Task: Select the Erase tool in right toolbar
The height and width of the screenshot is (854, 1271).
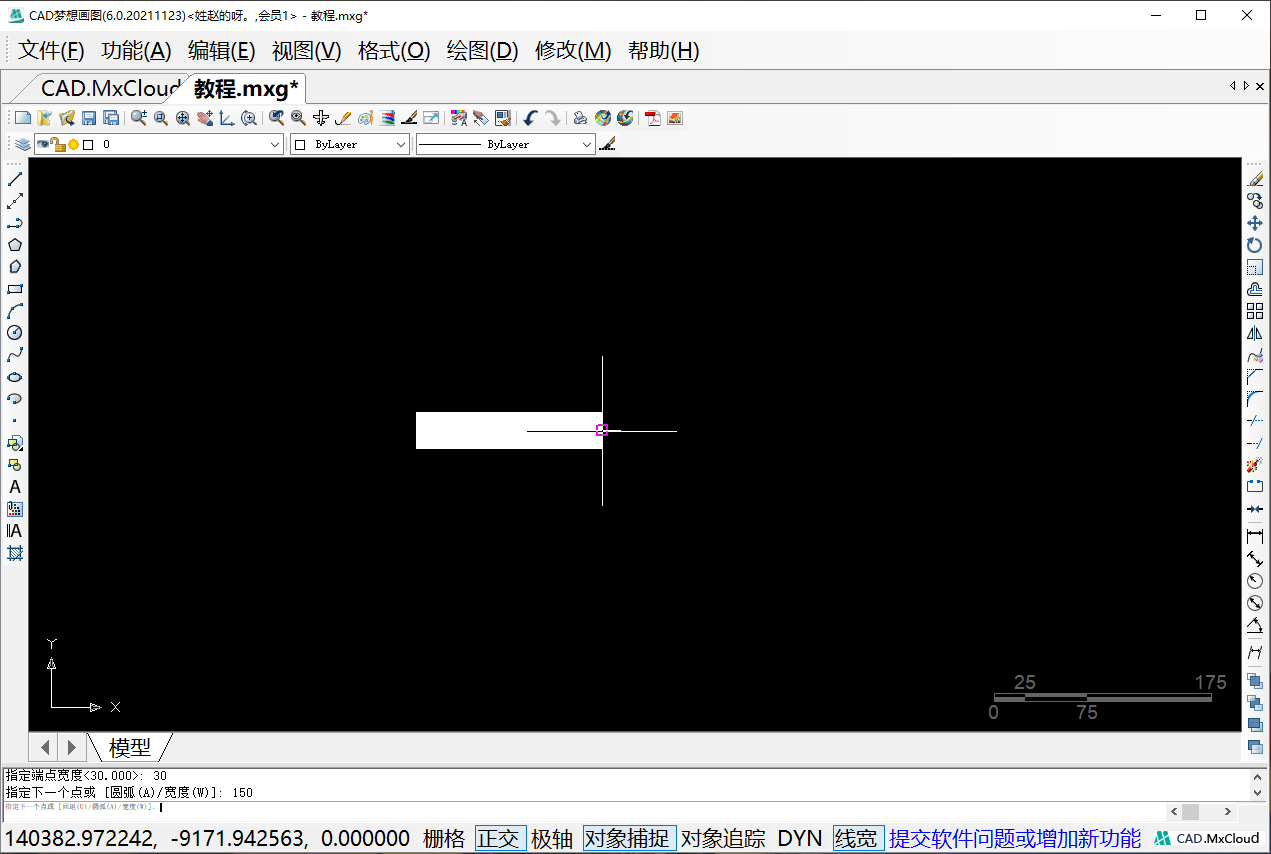Action: click(1255, 179)
